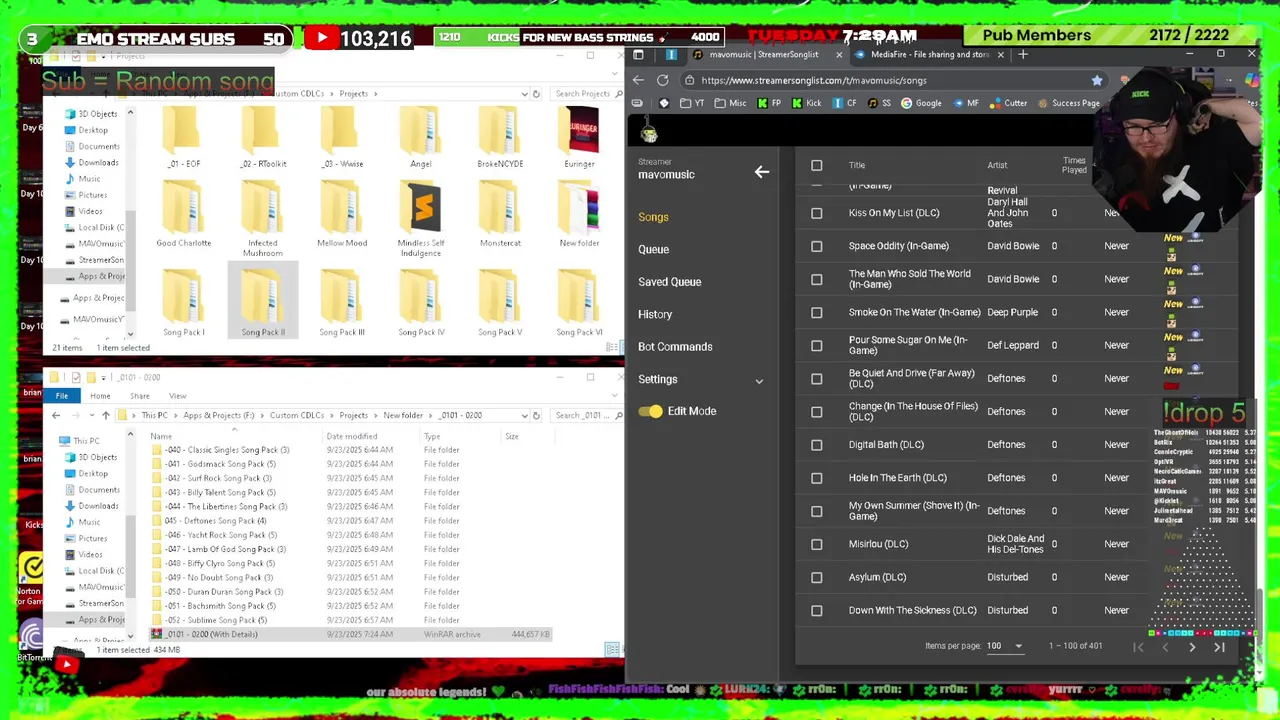Open Bot Commands section
The width and height of the screenshot is (1280, 720).
pyautogui.click(x=675, y=347)
